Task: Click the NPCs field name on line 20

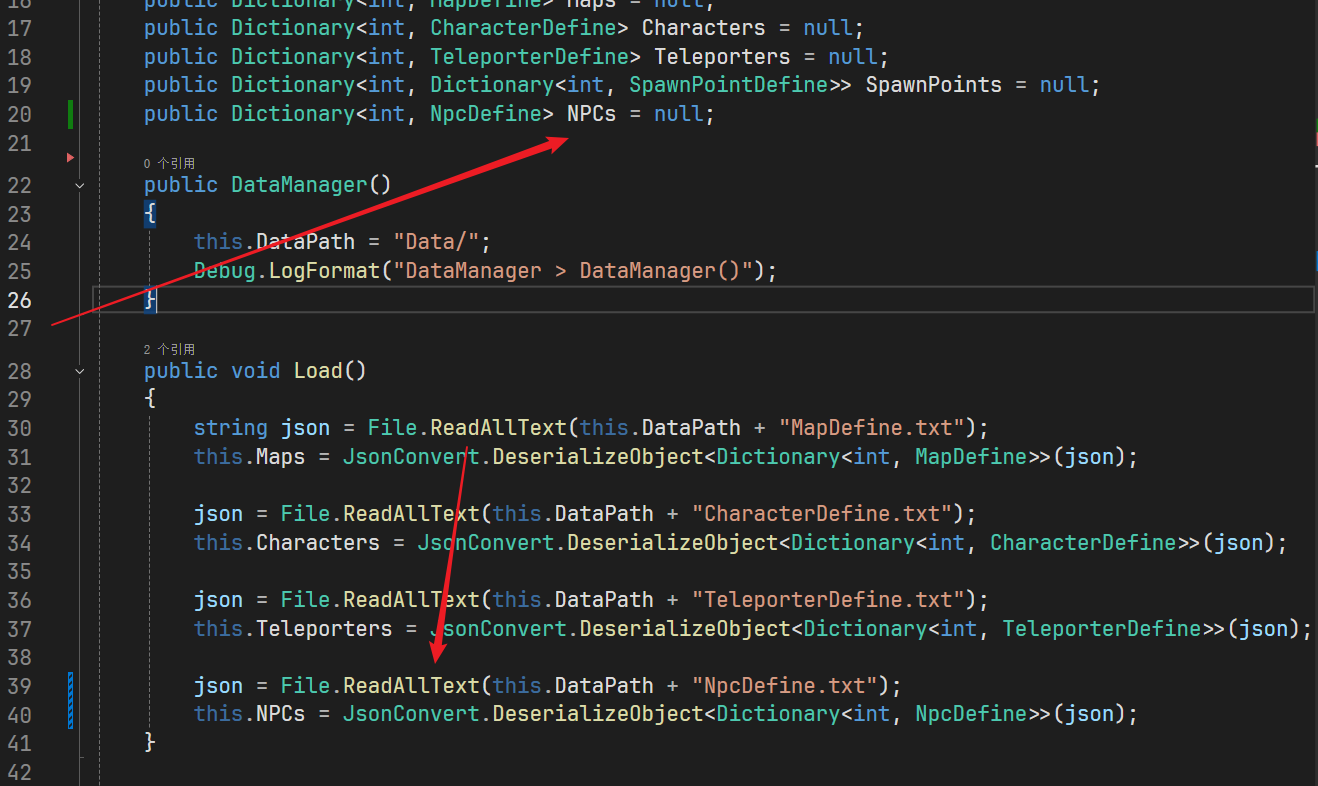Action: coord(591,114)
